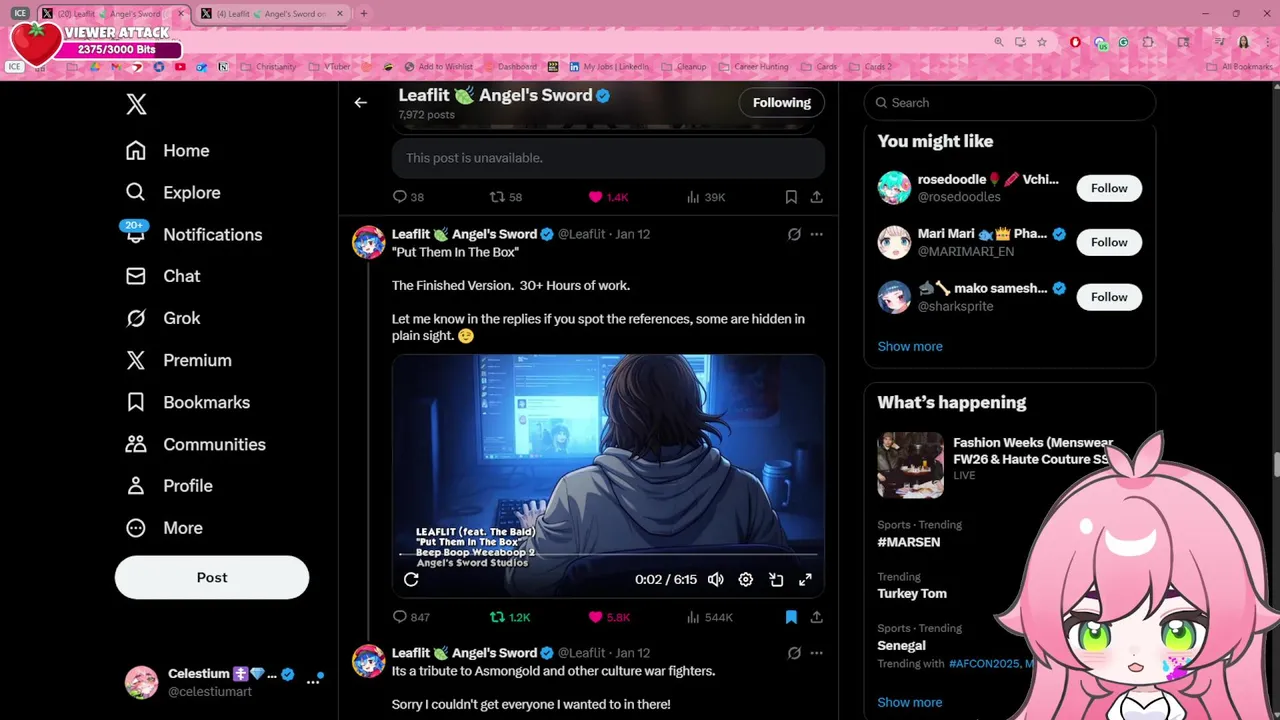Open the VTuber bookmarks folder
Image resolution: width=1280 pixels, height=720 pixels.
pyautogui.click(x=329, y=67)
